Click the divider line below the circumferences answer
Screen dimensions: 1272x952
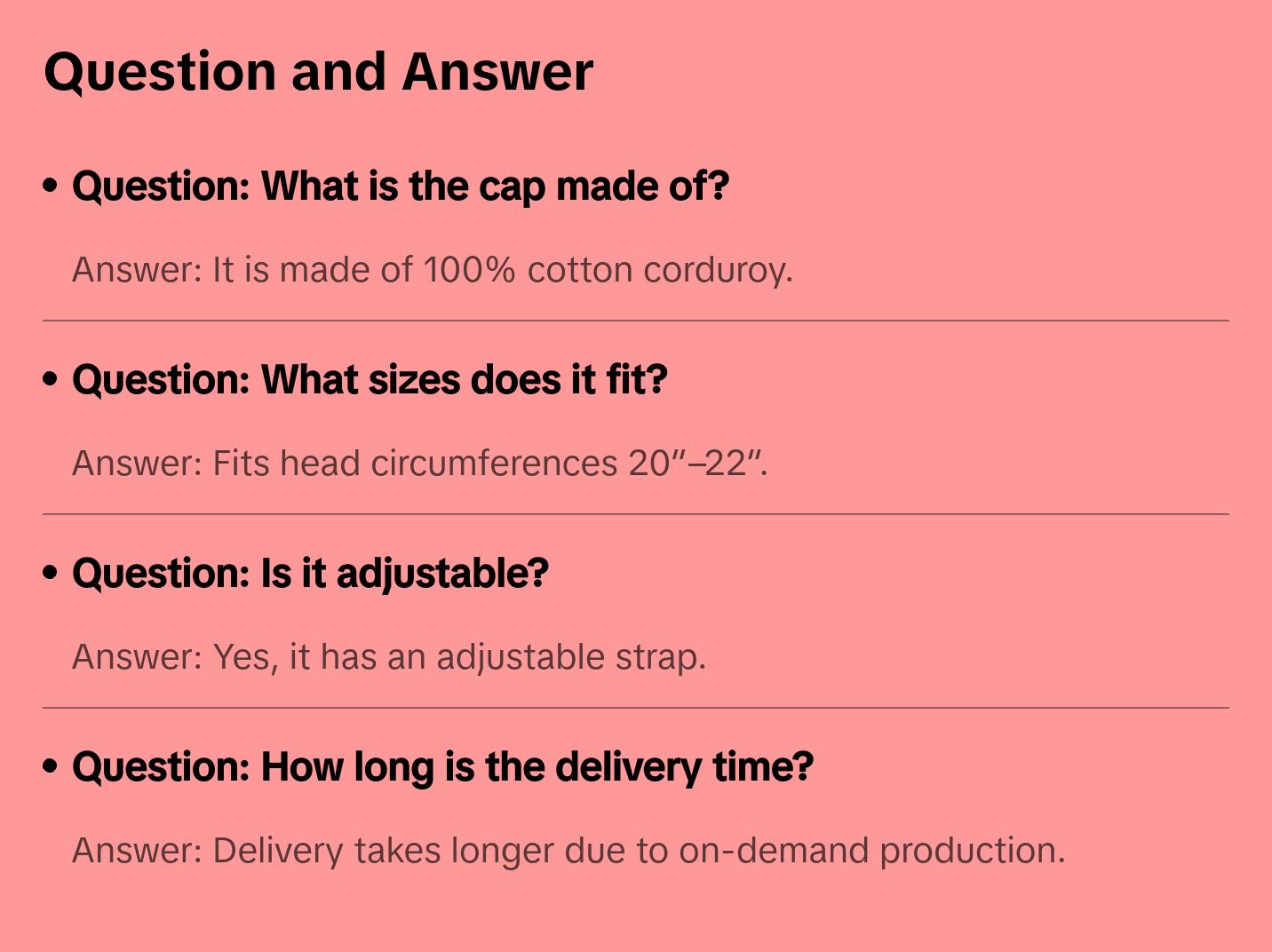pos(636,514)
